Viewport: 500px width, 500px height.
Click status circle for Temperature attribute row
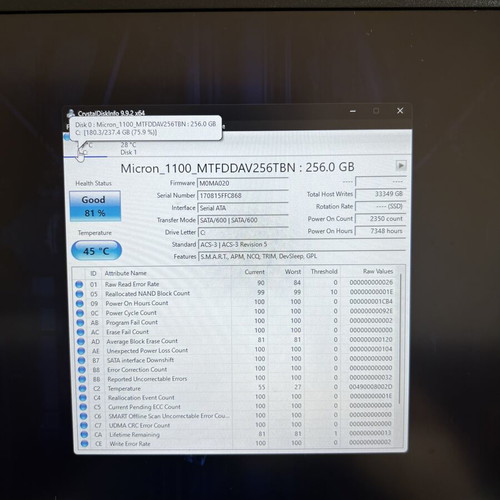click(83, 389)
